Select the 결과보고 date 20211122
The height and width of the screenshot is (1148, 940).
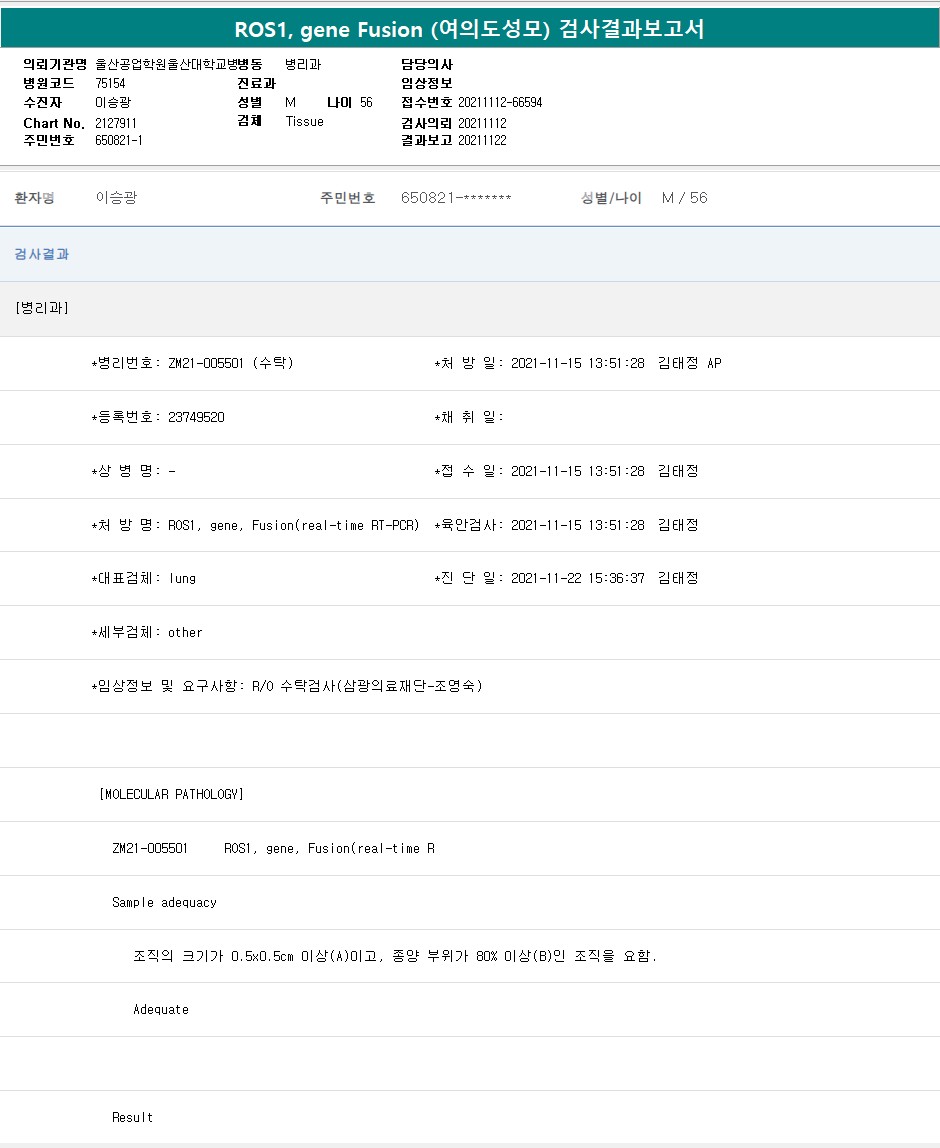[x=482, y=141]
